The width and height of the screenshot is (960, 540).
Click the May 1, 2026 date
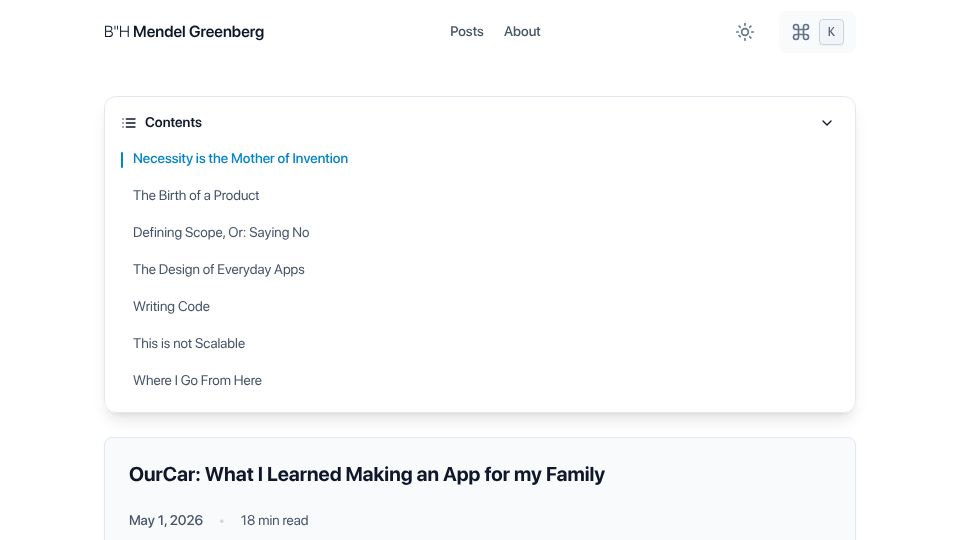point(166,520)
